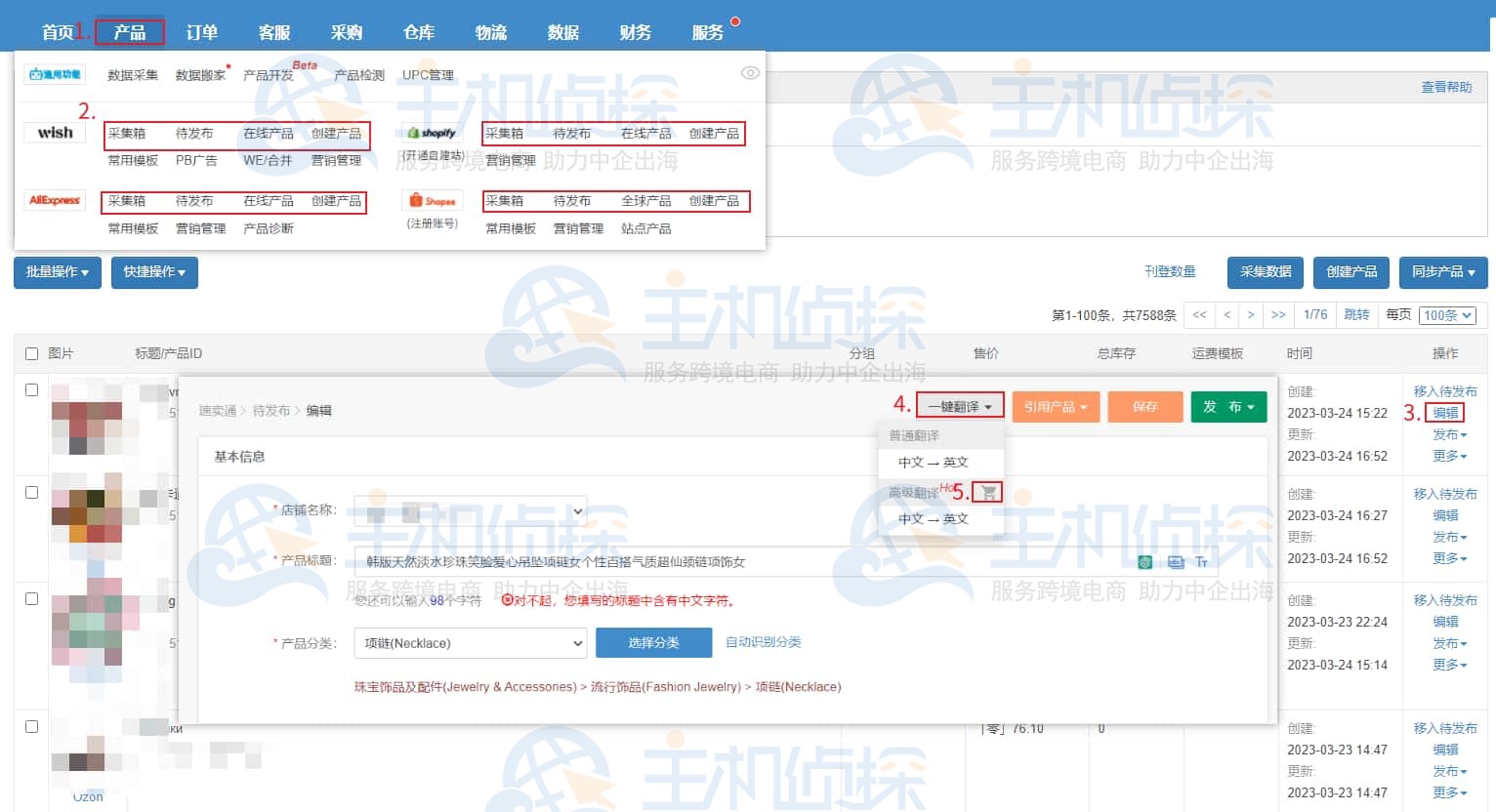Click the 通用功能 icon in the product menu
Image resolution: width=1496 pixels, height=812 pixels.
tap(55, 73)
